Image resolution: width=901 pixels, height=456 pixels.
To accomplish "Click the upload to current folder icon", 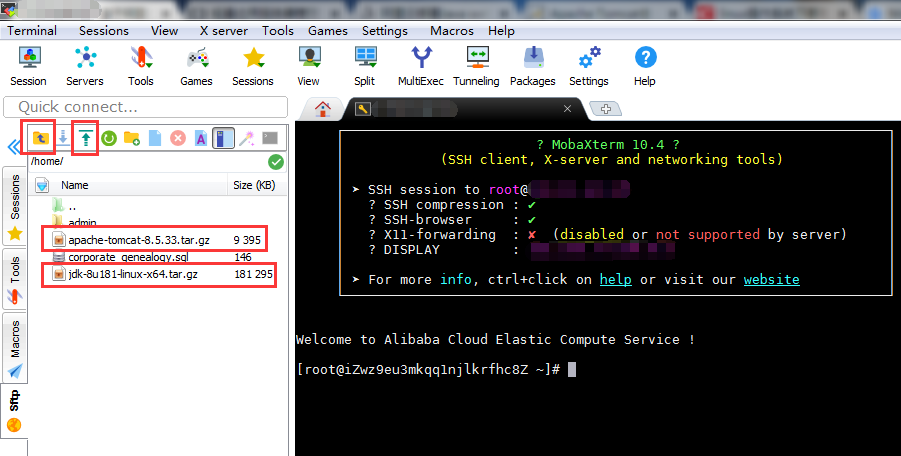I will [x=86, y=138].
